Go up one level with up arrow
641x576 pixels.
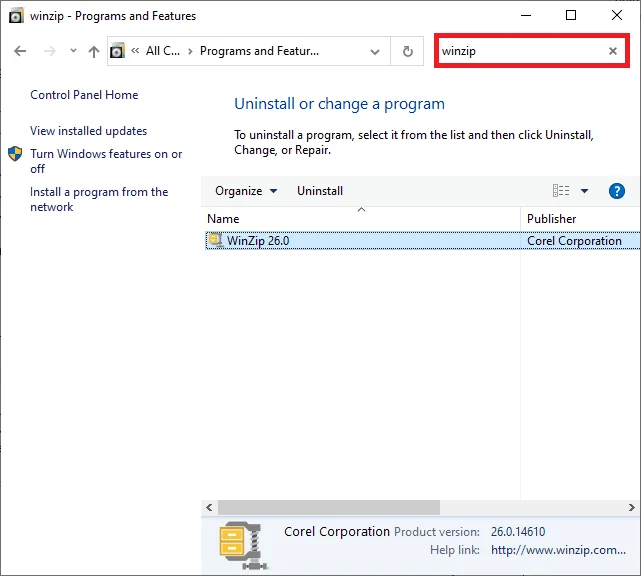point(94,52)
